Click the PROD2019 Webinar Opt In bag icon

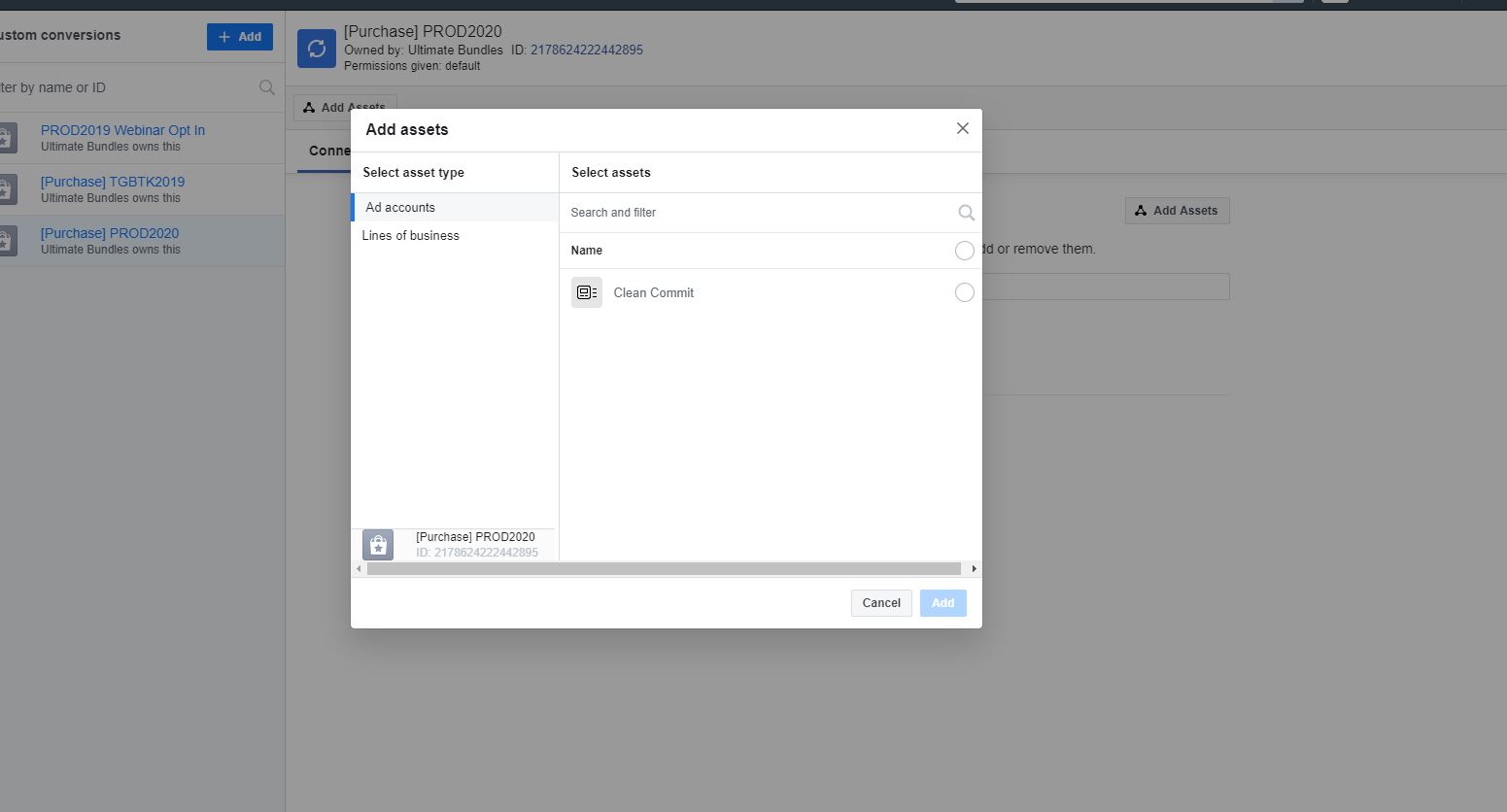pos(8,138)
